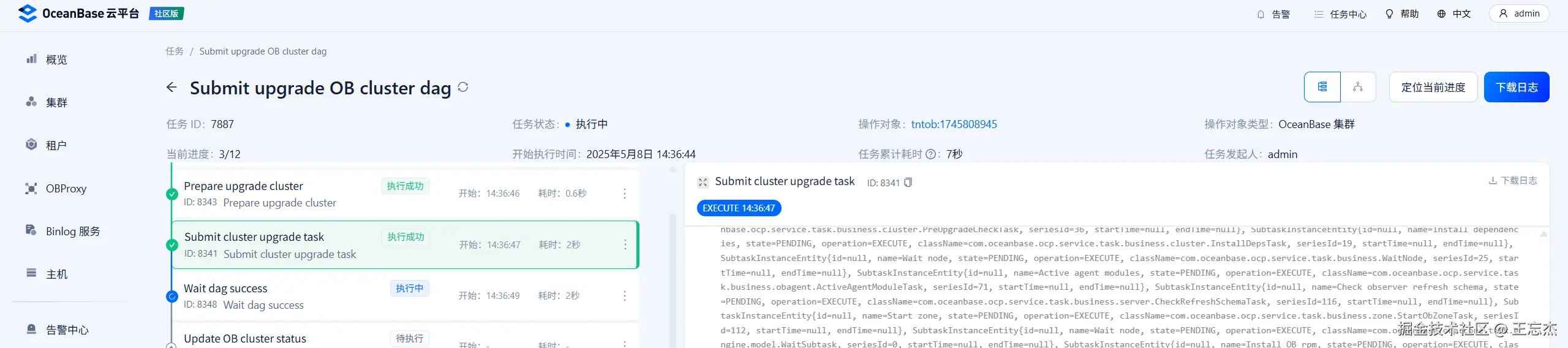Open Binlog 服务 in sidebar

(x=62, y=232)
